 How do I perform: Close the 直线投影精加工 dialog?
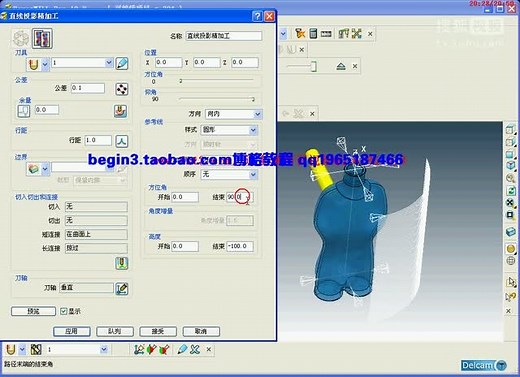[x=269, y=16]
